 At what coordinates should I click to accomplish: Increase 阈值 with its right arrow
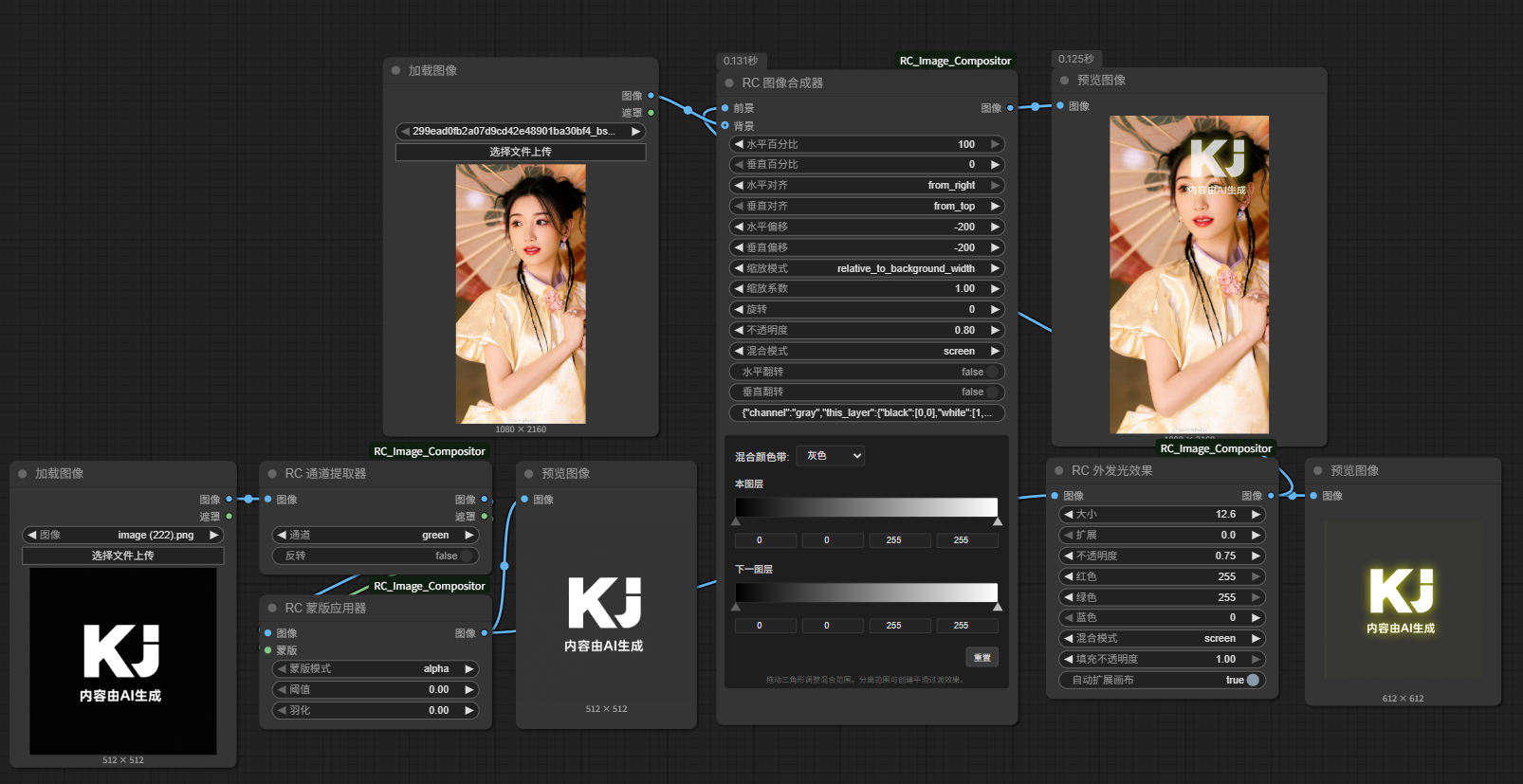[468, 690]
